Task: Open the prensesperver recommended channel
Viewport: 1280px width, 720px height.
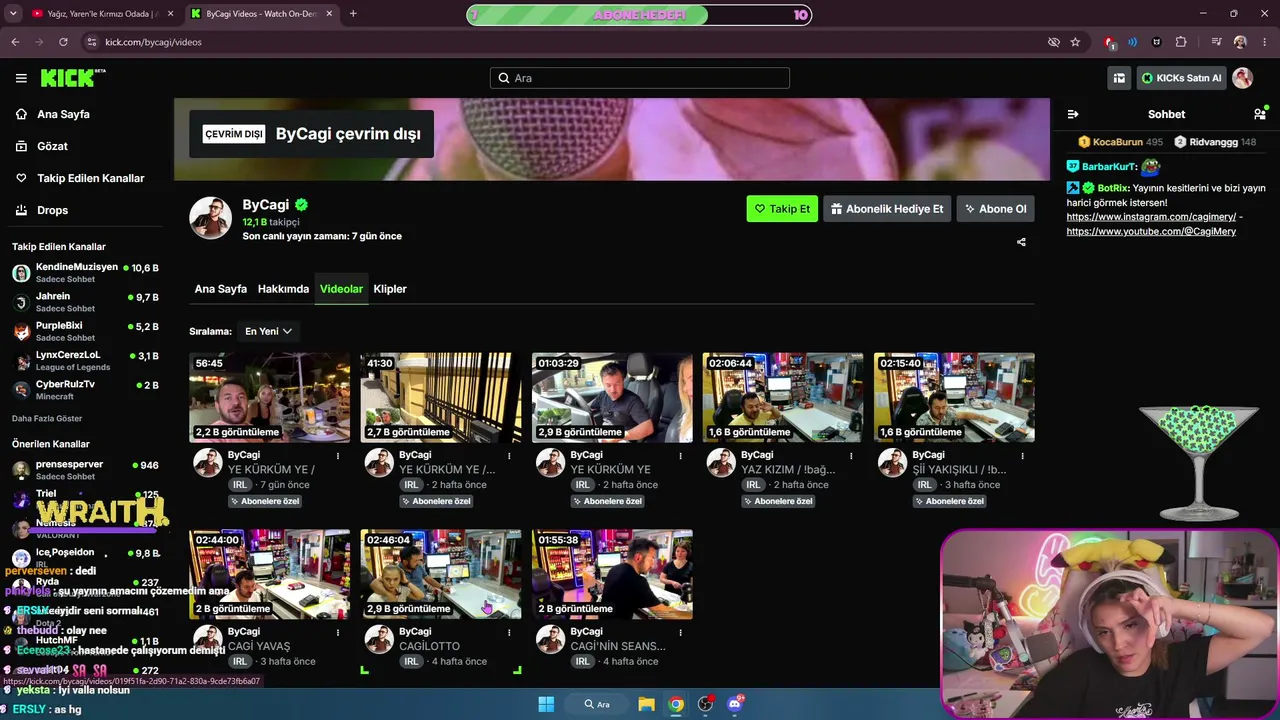Action: (85, 470)
